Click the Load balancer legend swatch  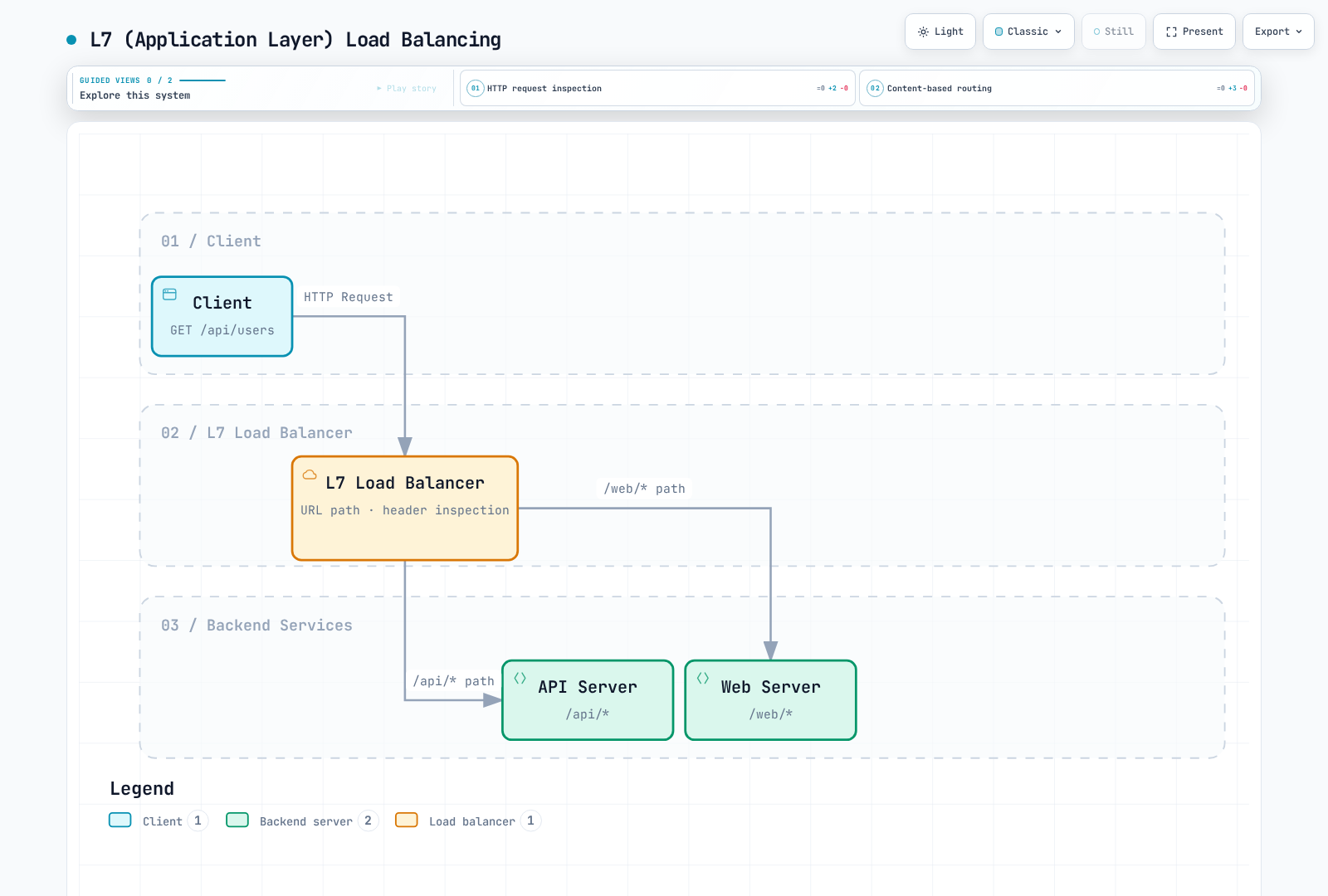[x=407, y=821]
